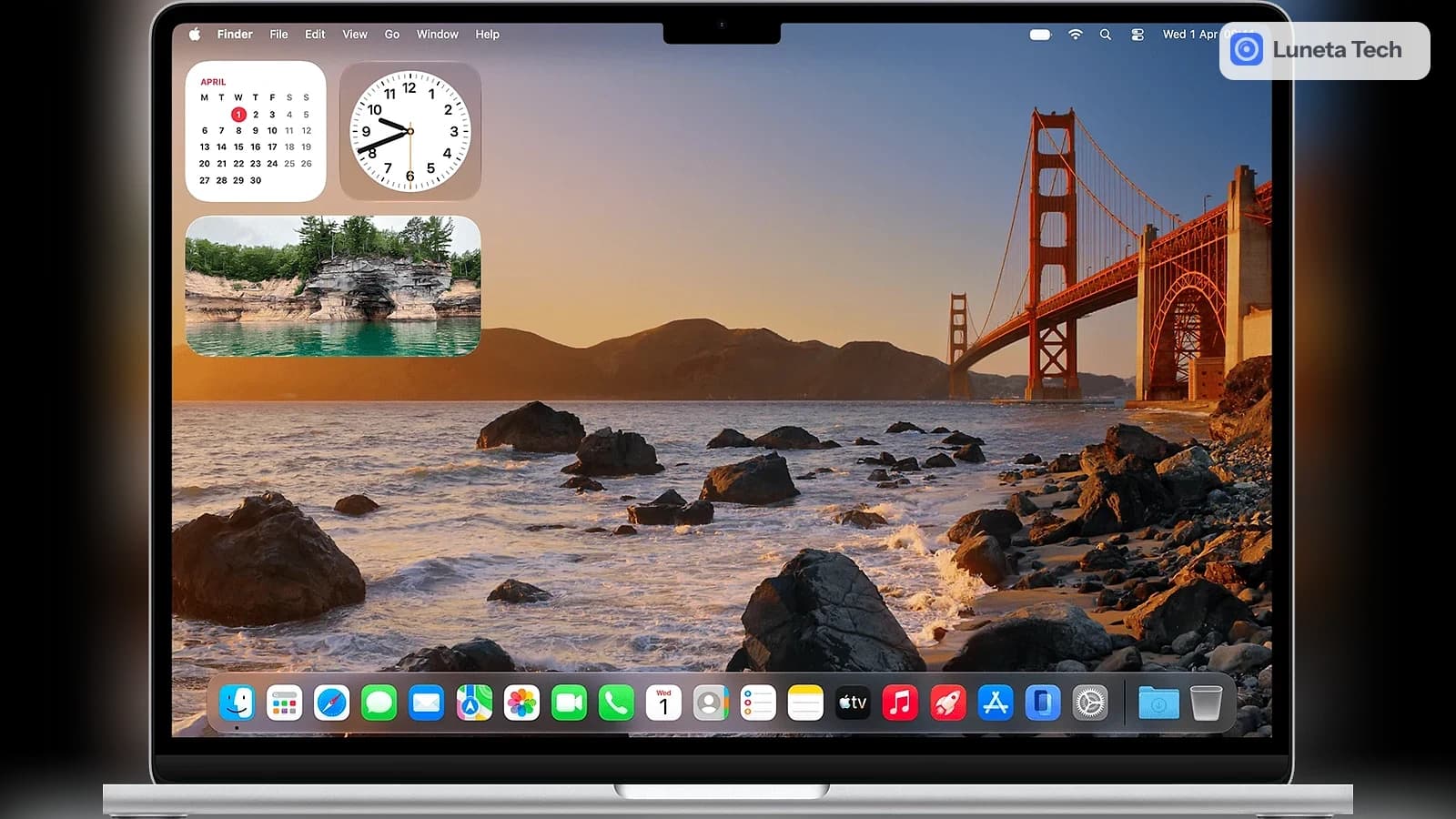1456x819 pixels.
Task: Open Spotlight search magnifier icon
Action: pyautogui.click(x=1106, y=35)
